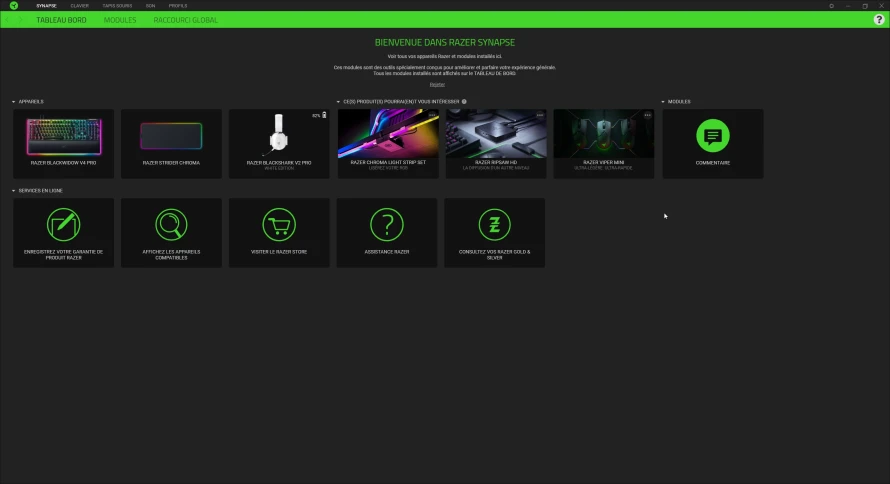Open the Profils tab
This screenshot has height=484, width=890.
point(178,6)
